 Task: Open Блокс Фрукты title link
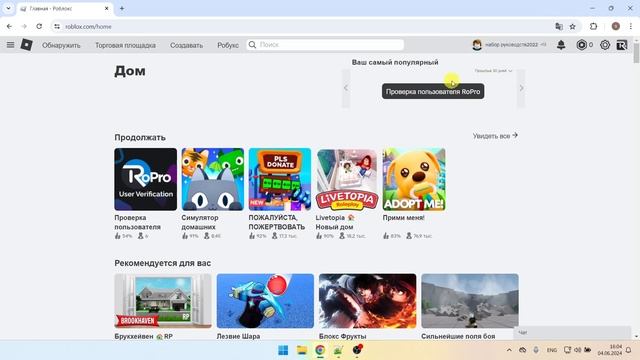tap(342, 336)
